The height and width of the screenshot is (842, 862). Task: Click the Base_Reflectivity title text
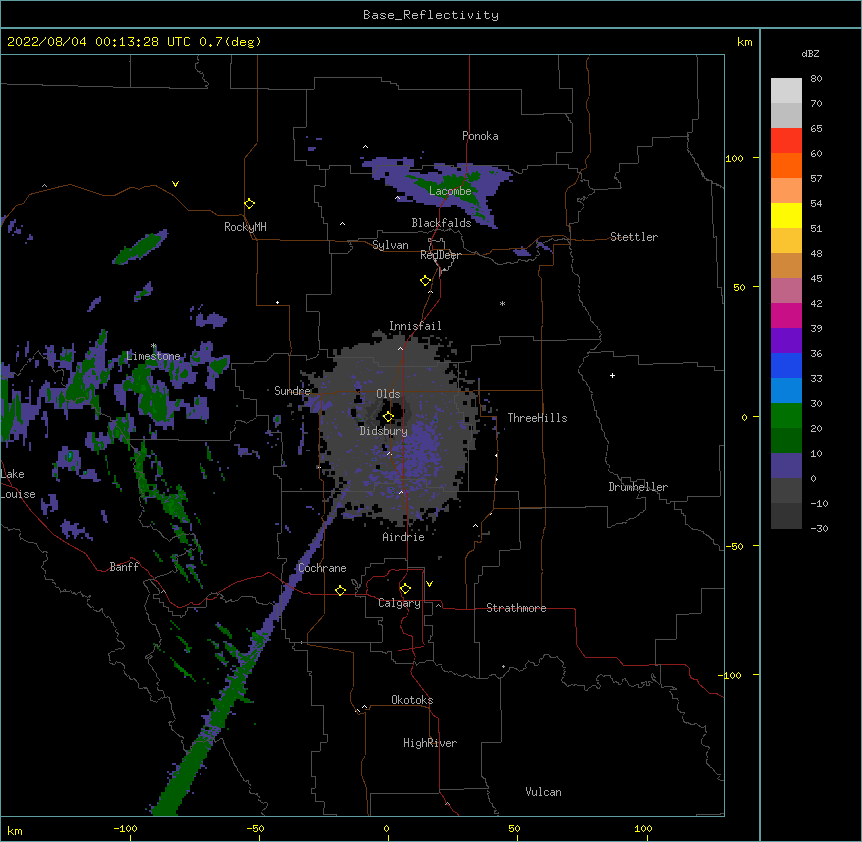tap(431, 15)
